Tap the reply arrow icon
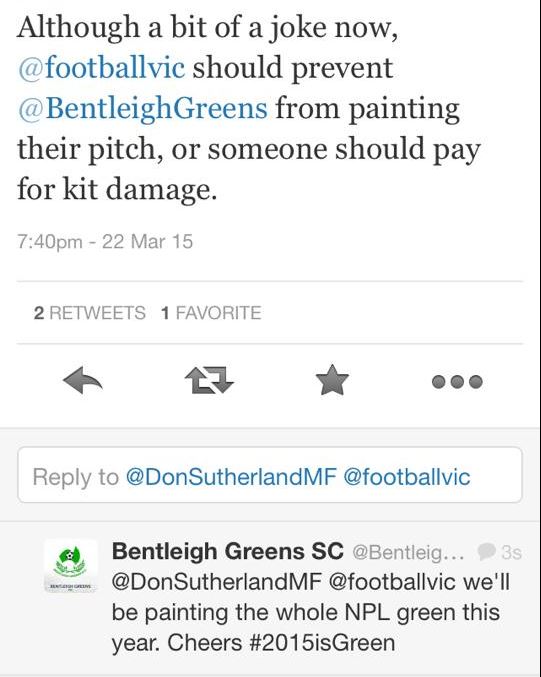The height and width of the screenshot is (677, 541). coord(83,380)
